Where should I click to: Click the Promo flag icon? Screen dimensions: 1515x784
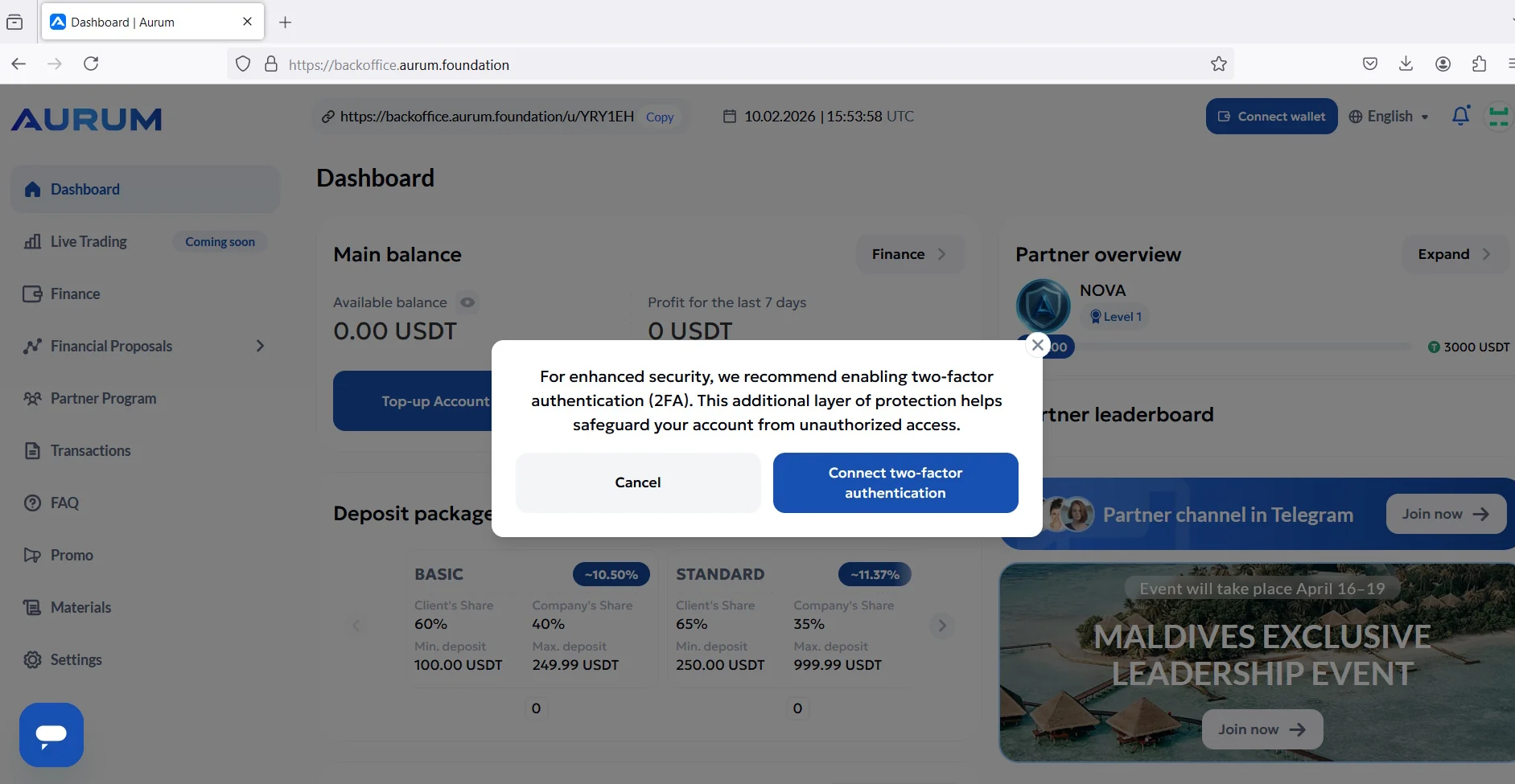coord(32,556)
